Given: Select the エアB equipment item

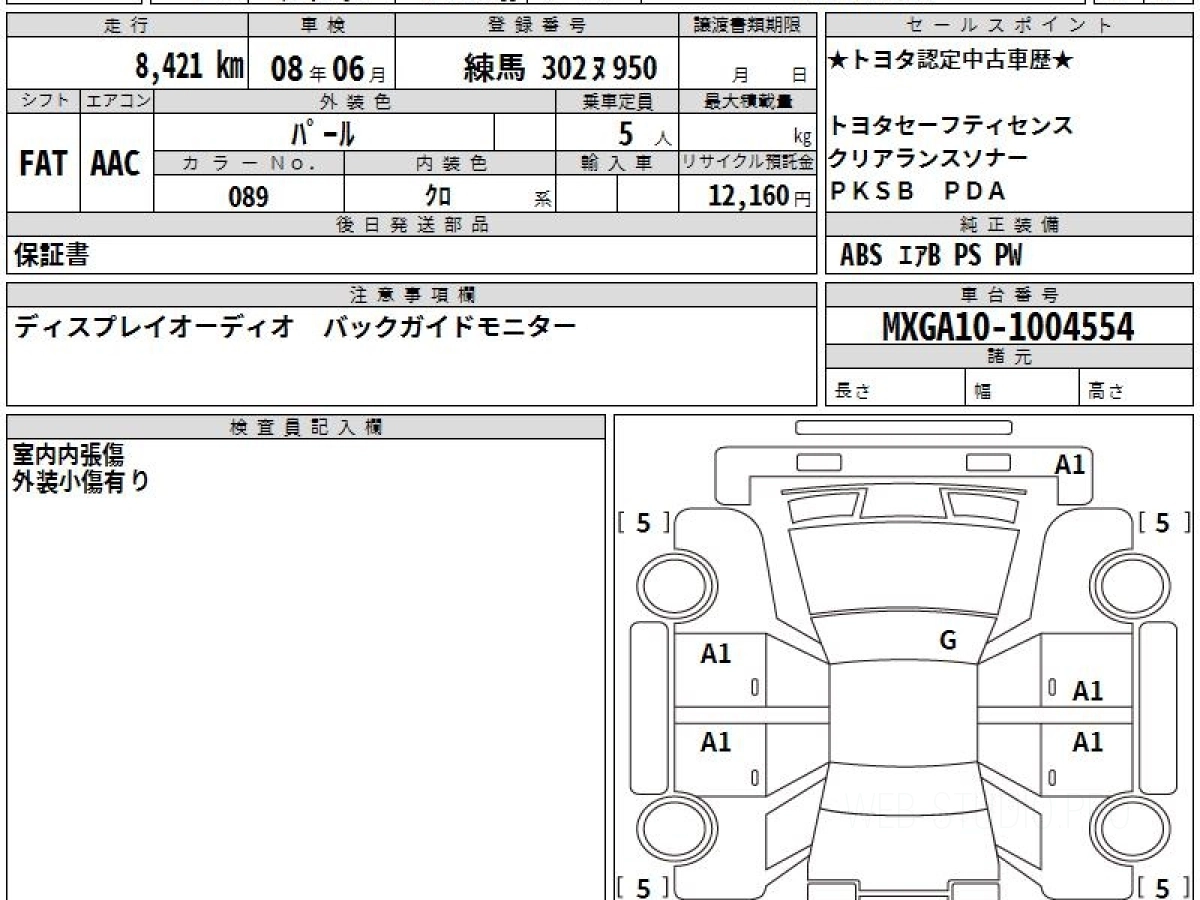Looking at the screenshot, I should [919, 256].
